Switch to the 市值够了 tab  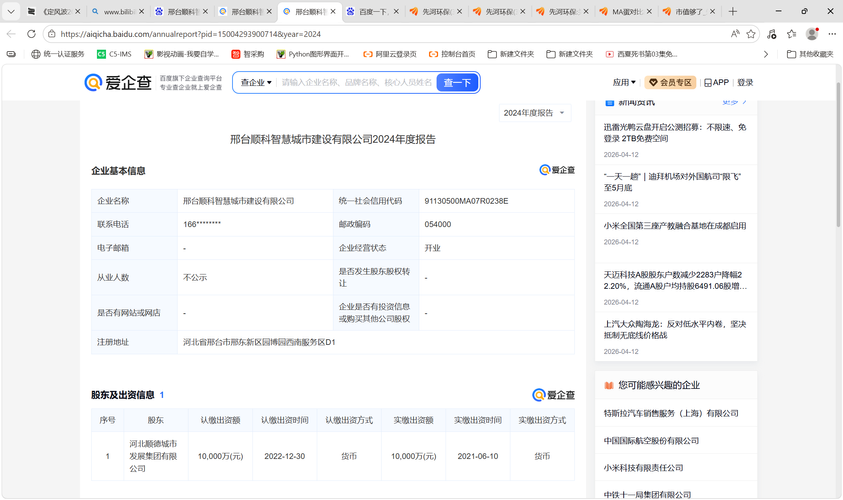click(x=690, y=11)
